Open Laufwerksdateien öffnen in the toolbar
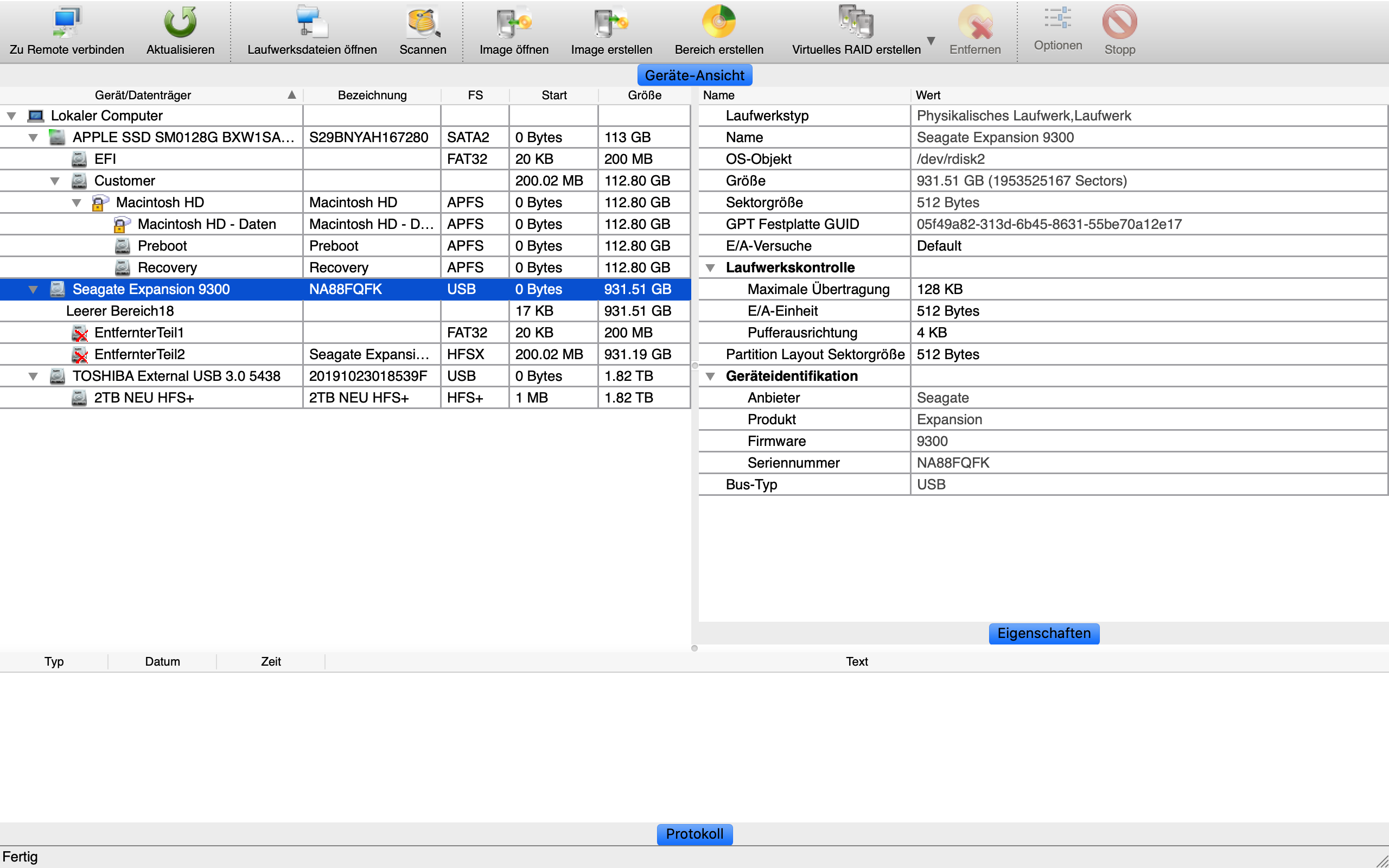 click(x=311, y=23)
